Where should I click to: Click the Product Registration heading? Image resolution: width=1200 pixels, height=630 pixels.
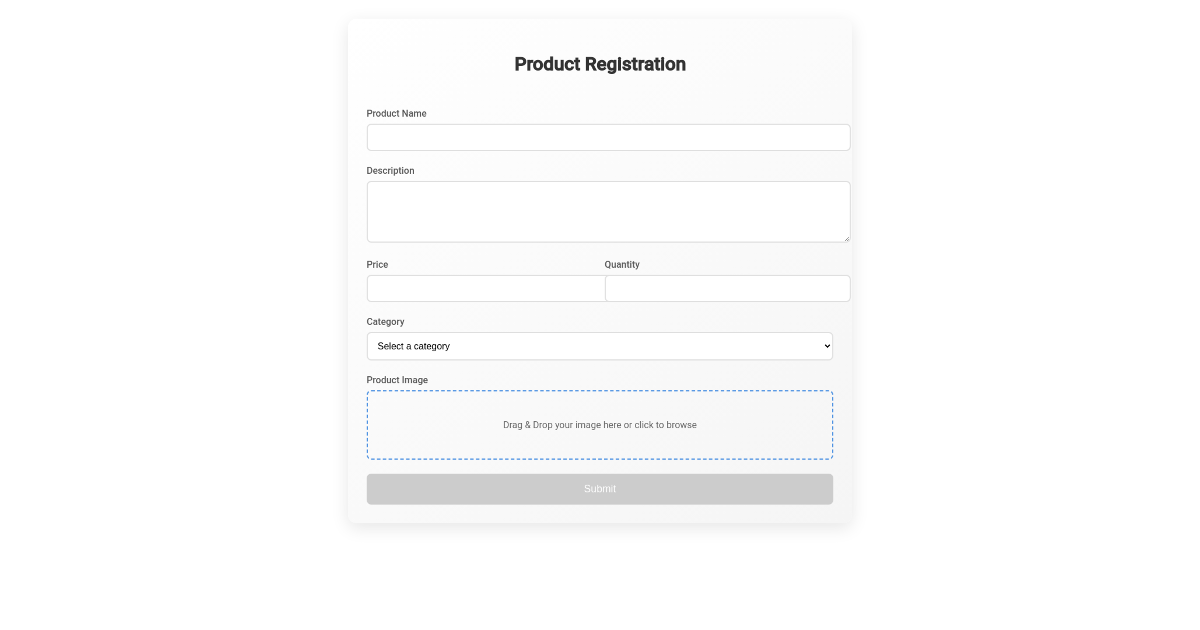[600, 64]
